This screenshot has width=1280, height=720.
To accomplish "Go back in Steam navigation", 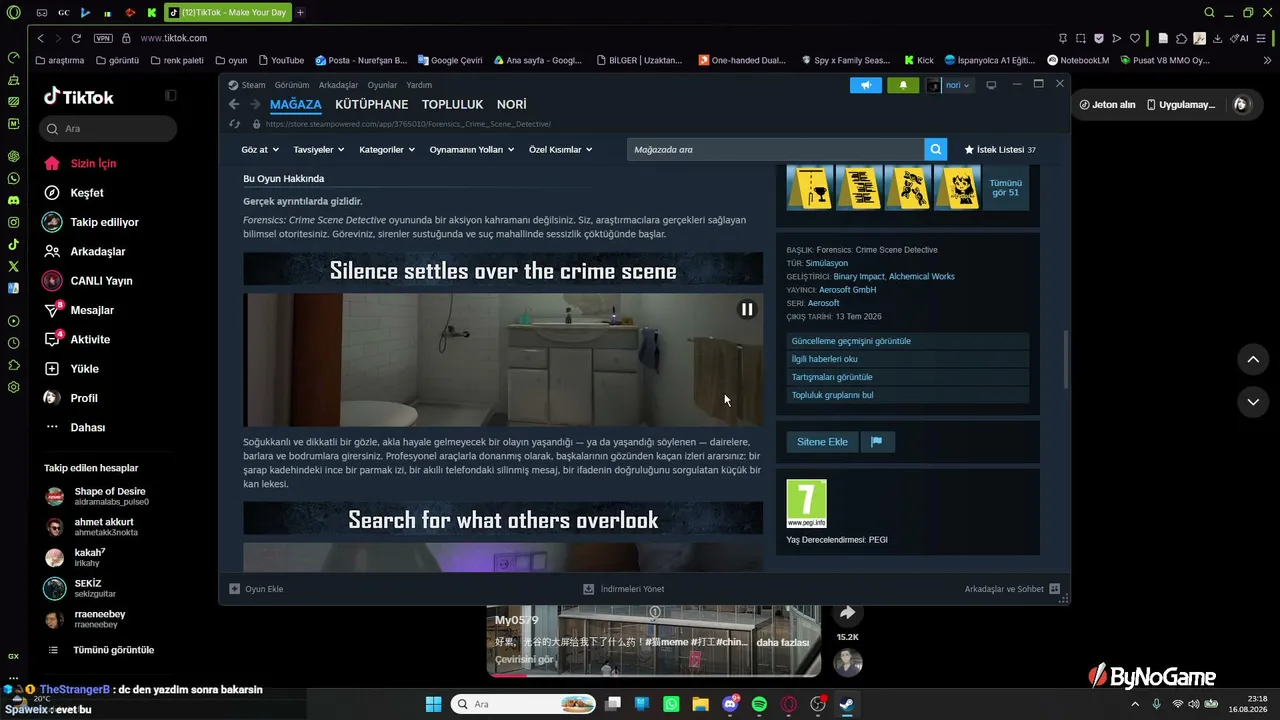I will pos(234,104).
